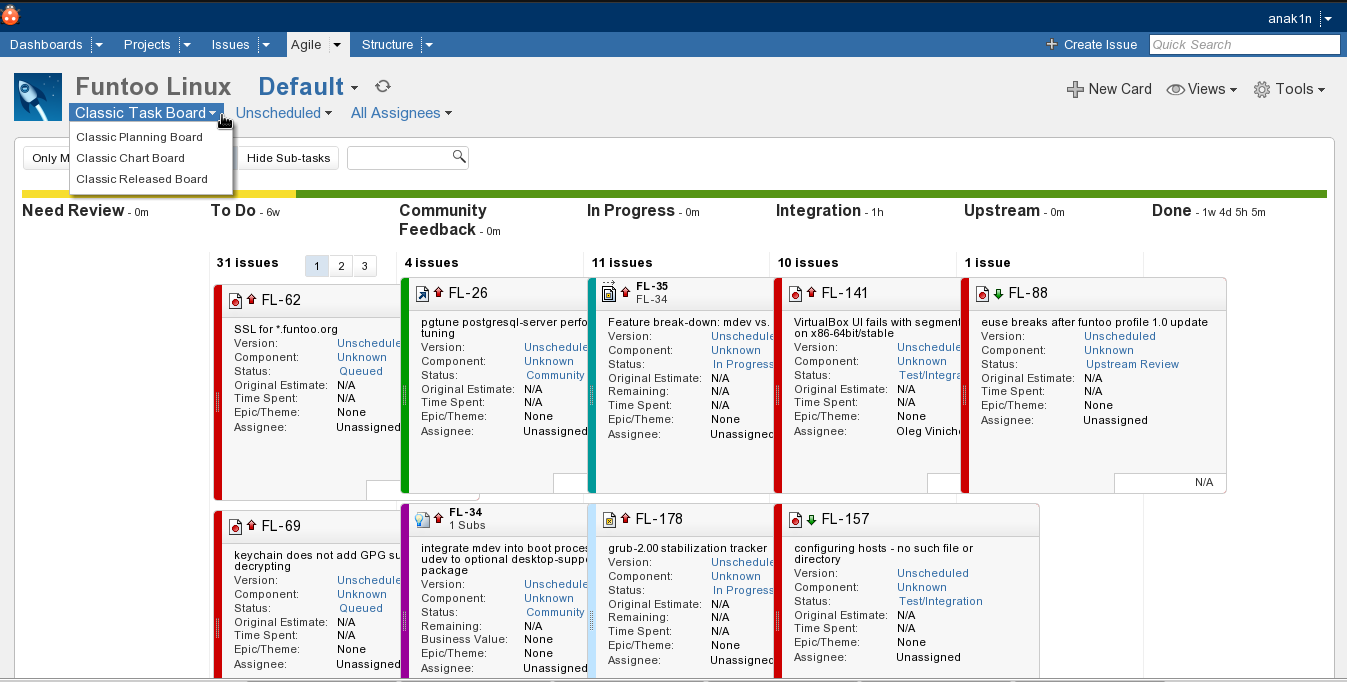Go to page 3 of To Do issues
Screen dimensions: 1347x682
[364, 266]
